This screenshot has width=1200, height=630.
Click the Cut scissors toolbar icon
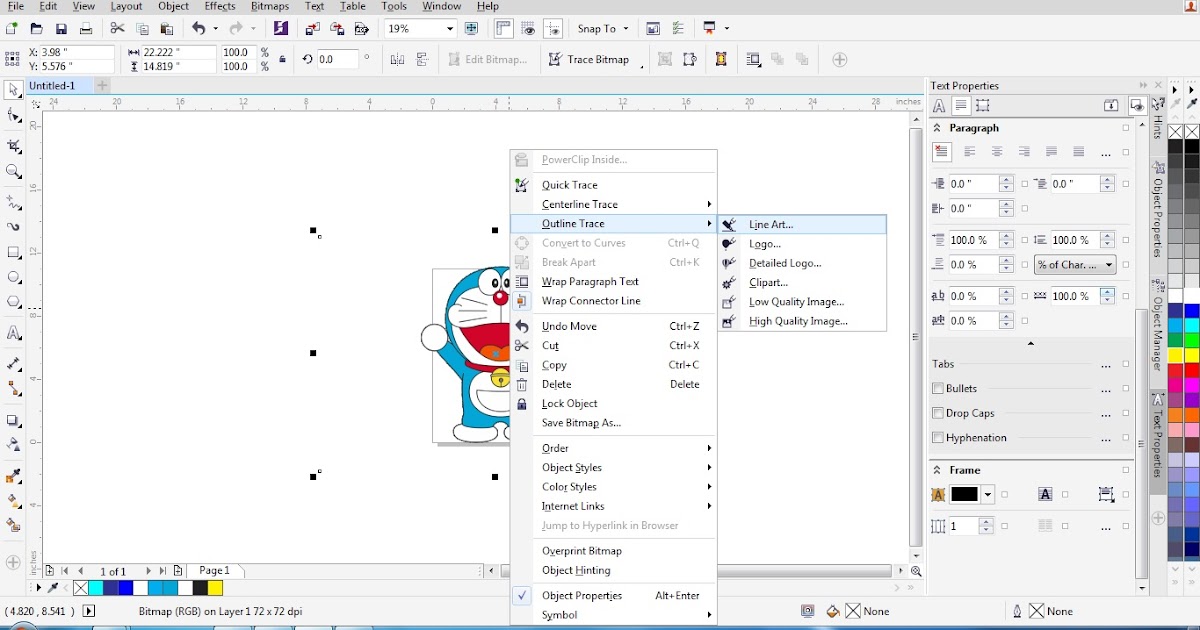(118, 29)
